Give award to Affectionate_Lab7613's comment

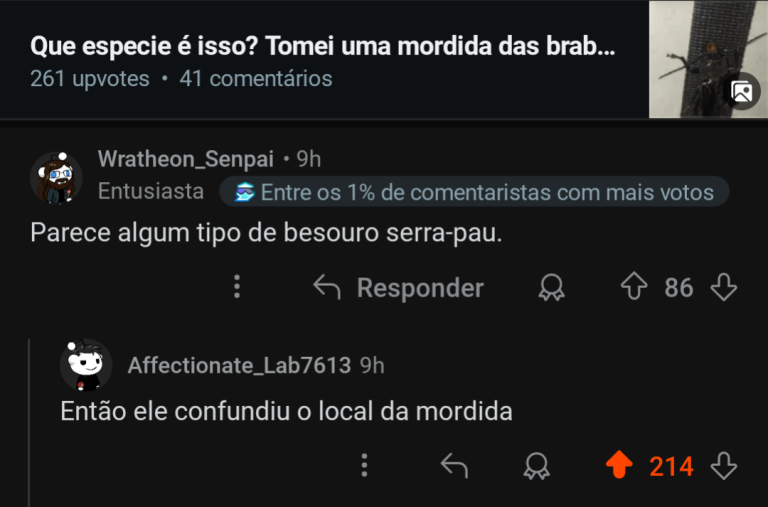(x=537, y=465)
